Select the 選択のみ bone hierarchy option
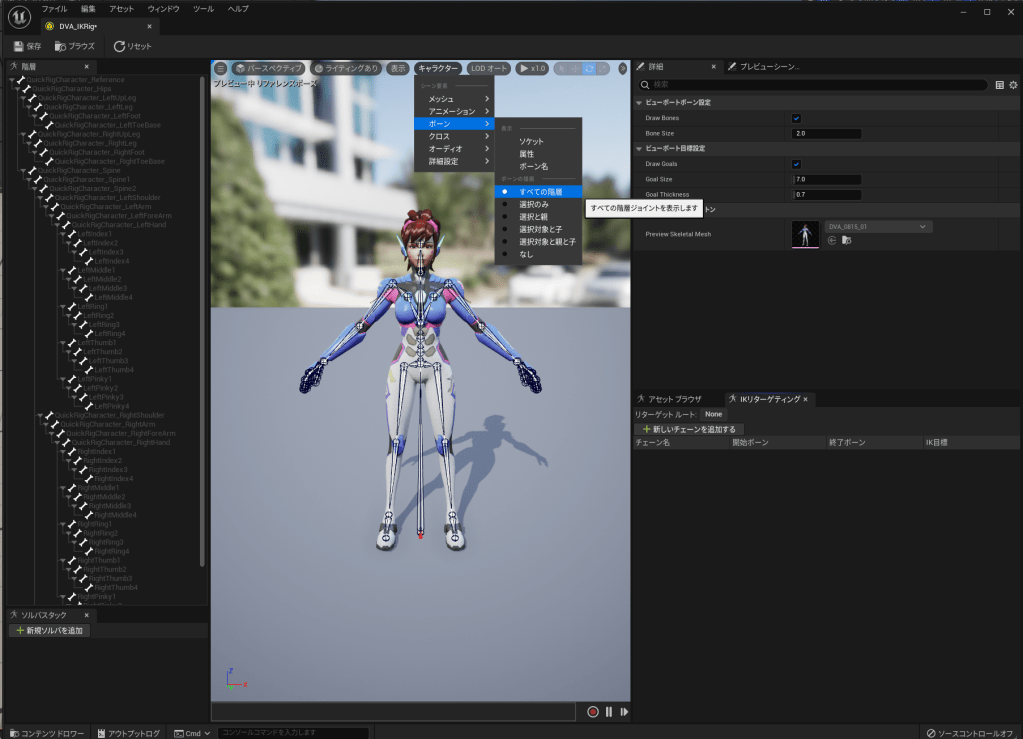1023x739 pixels. 533,204
